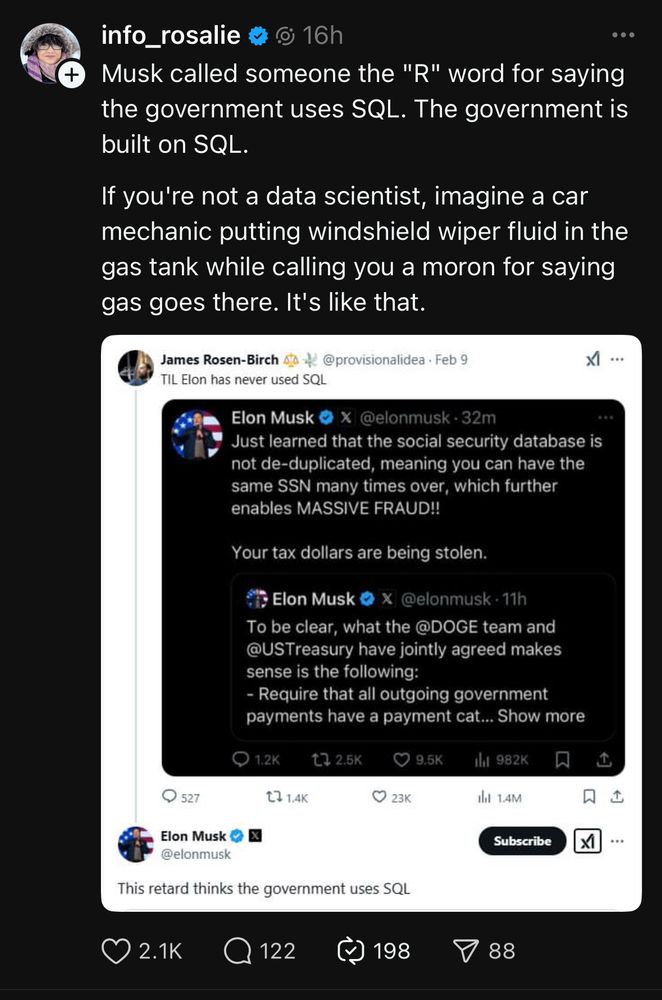Open replies via the comment bubble icon

pos(238,950)
